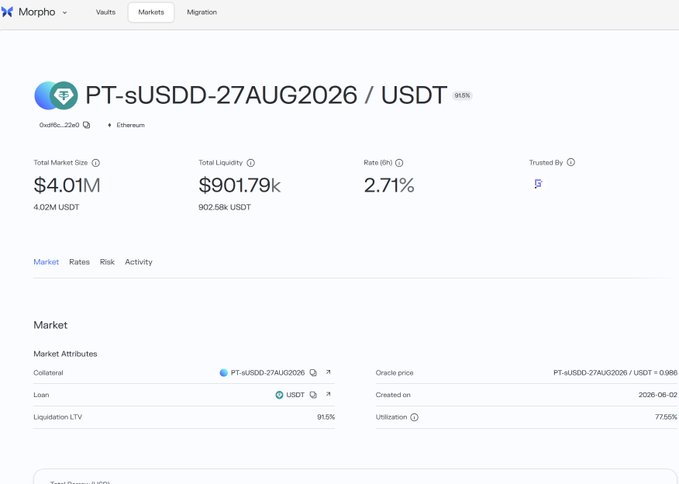Show info for Rate (6h)
The height and width of the screenshot is (484, 679).
click(x=399, y=163)
